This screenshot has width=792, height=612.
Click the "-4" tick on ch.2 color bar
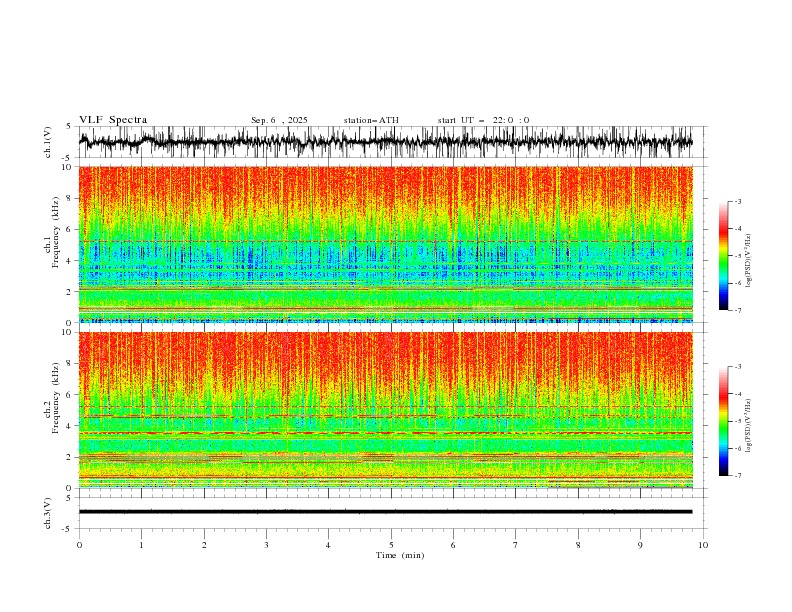point(738,394)
